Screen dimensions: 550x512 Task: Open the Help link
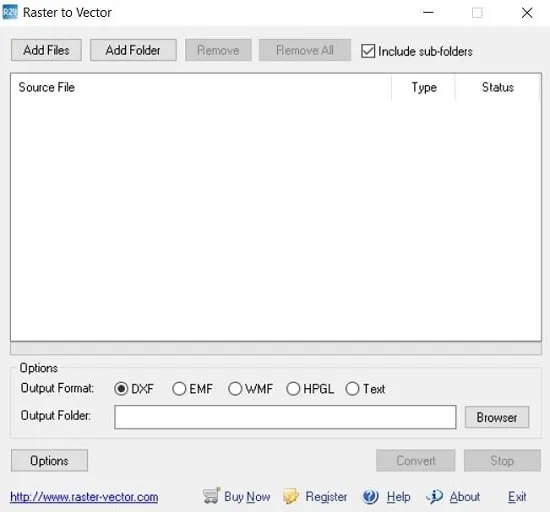pos(399,497)
